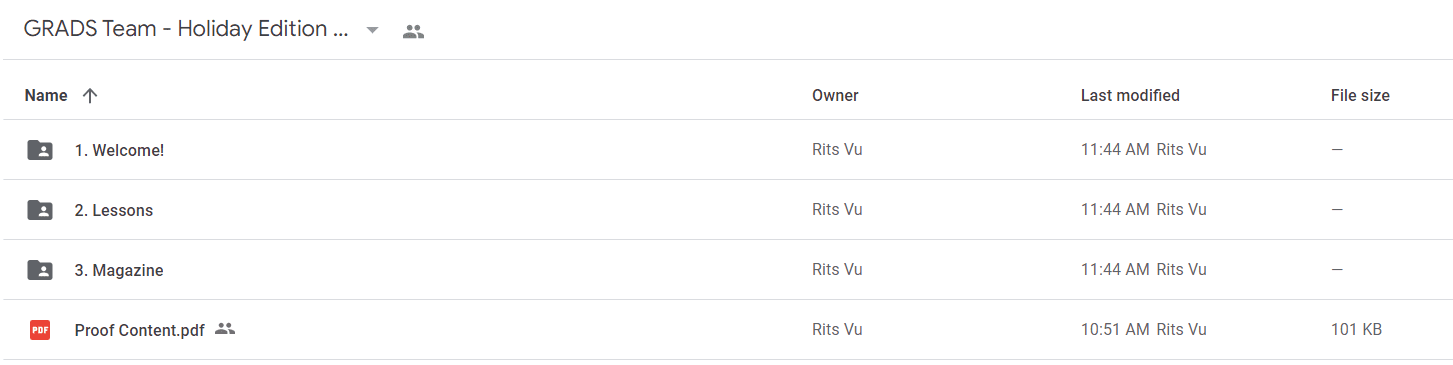Select the 3. Magazine folder name

coord(119,270)
